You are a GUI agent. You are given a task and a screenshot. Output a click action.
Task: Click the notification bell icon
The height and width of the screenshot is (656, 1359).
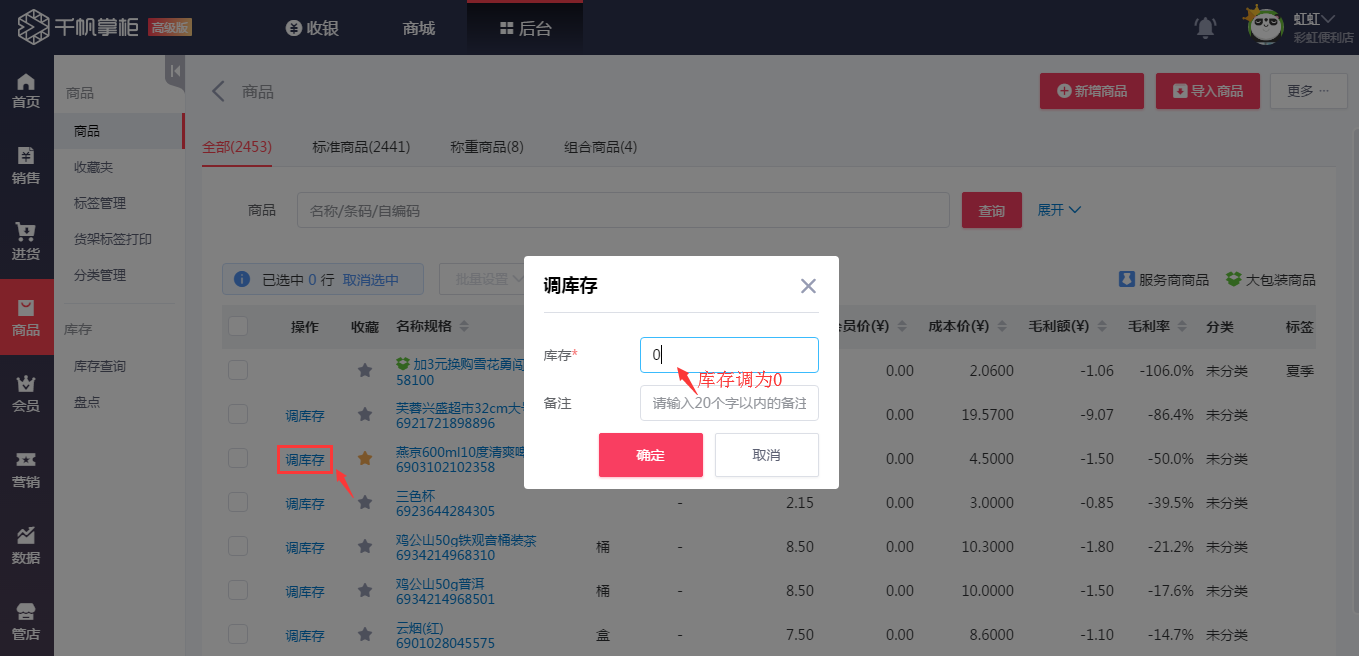click(x=1204, y=28)
